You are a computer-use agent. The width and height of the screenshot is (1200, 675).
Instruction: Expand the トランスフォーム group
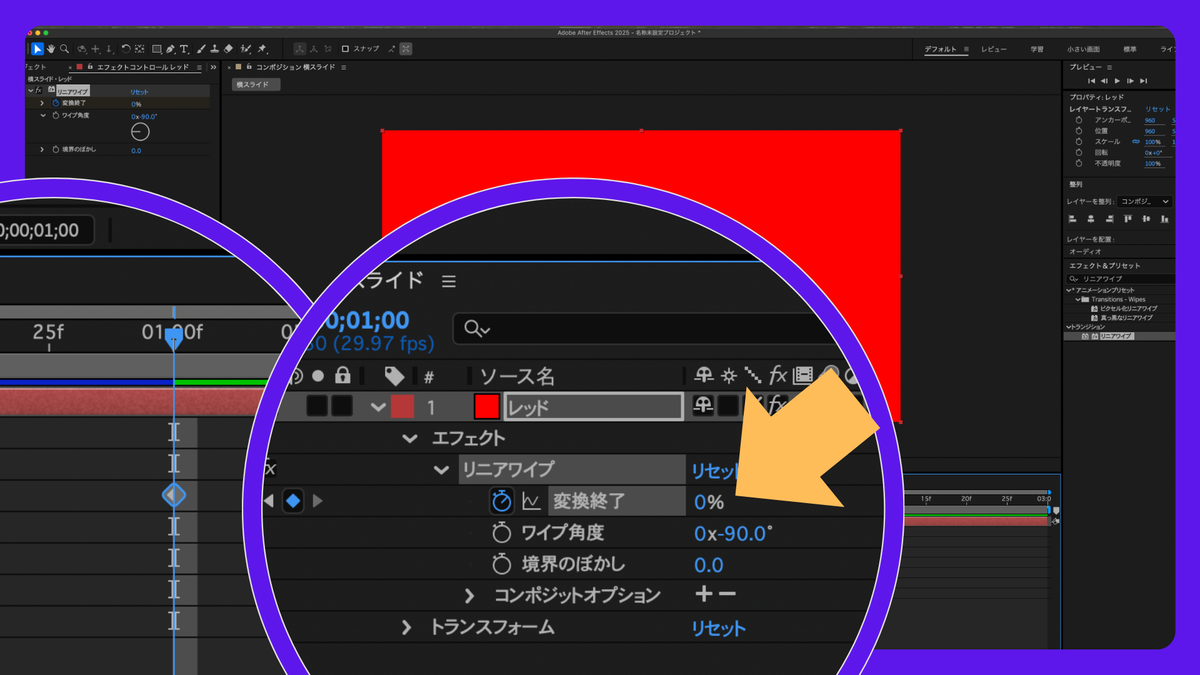click(x=406, y=628)
